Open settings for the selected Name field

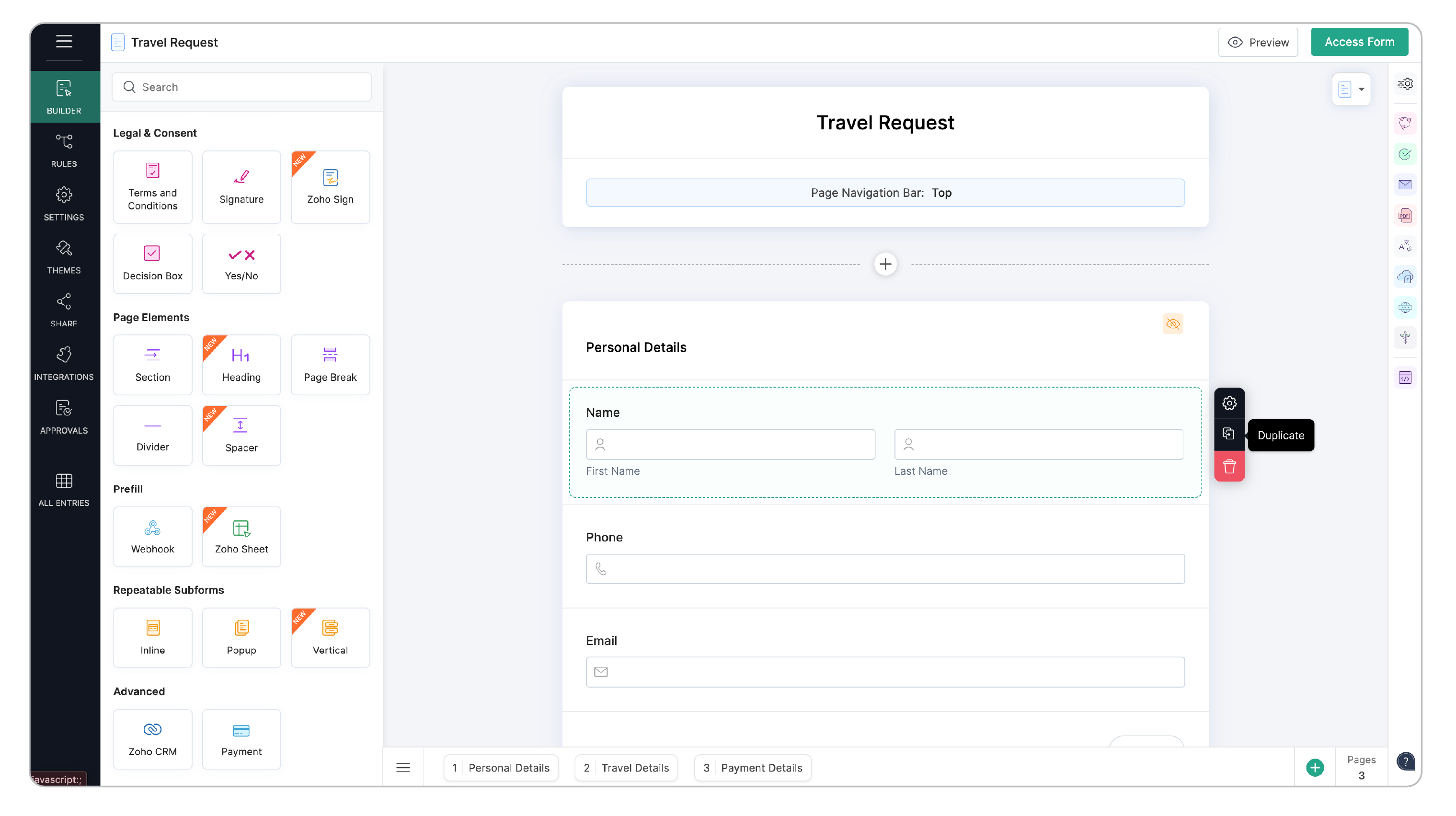point(1229,403)
